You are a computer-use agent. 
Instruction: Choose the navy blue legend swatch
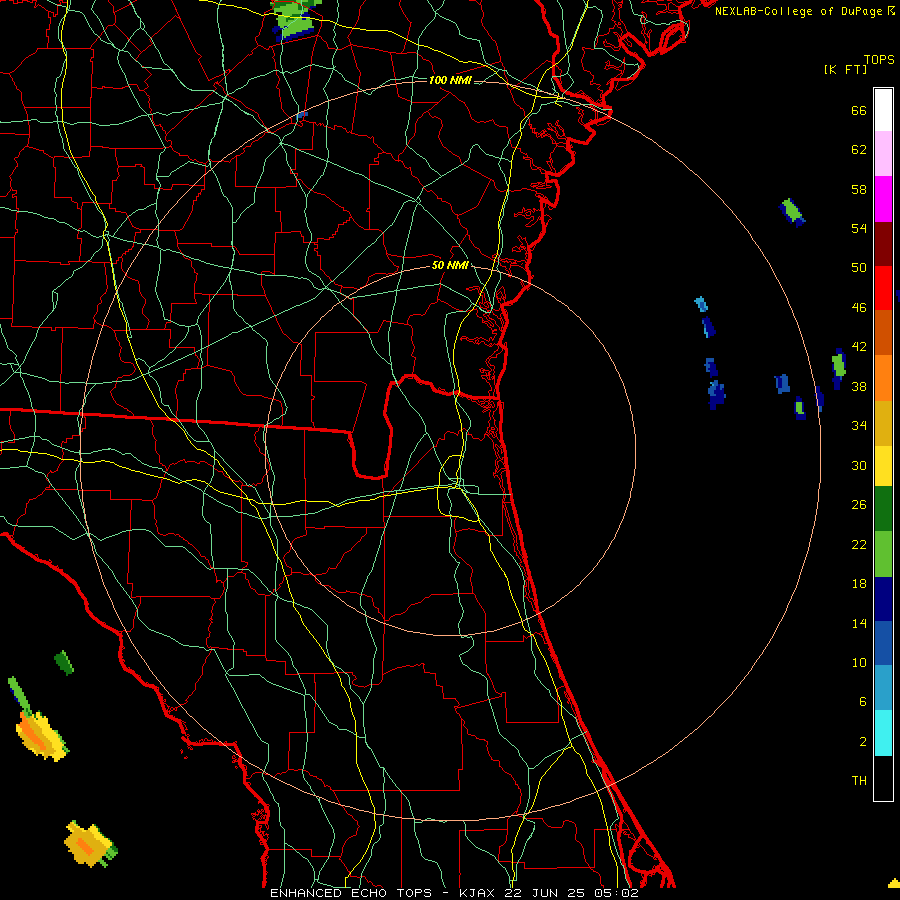pyautogui.click(x=883, y=599)
